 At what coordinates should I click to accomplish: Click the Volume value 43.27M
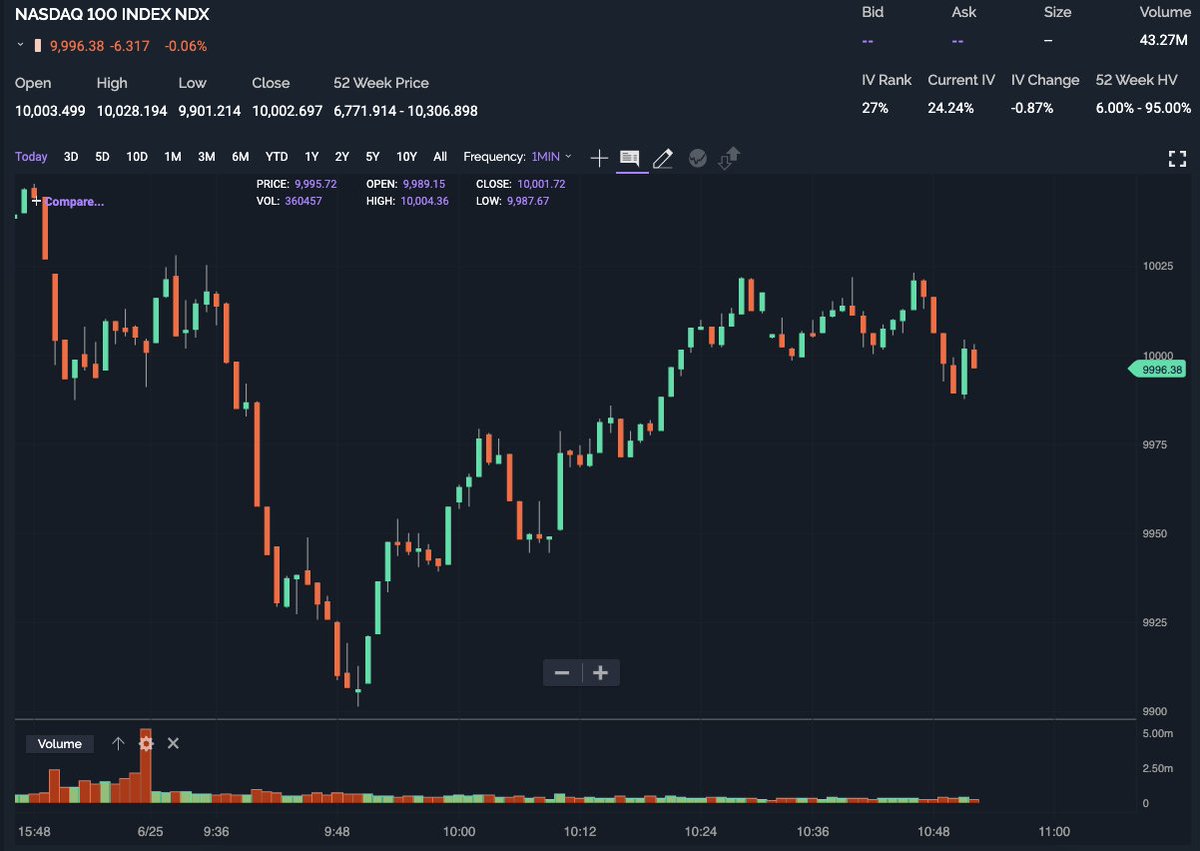1164,41
